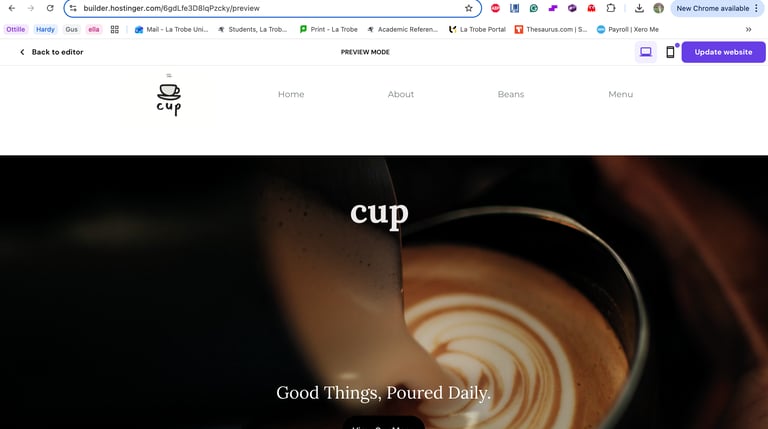Image resolution: width=768 pixels, height=429 pixels.
Task: Open the Menu nav link
Action: pos(621,94)
